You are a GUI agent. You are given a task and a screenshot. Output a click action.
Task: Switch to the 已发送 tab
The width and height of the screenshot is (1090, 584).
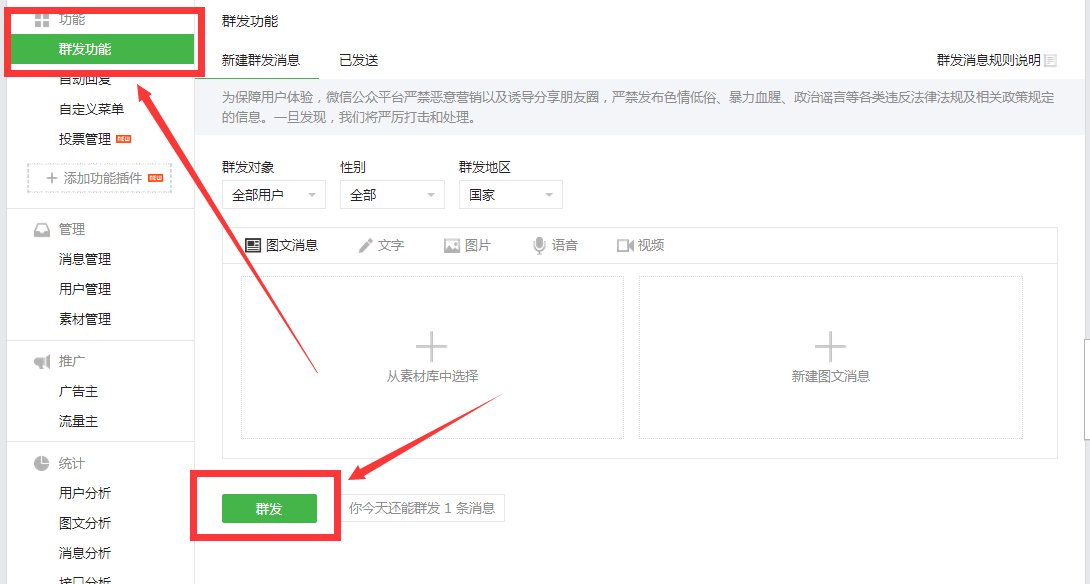[x=358, y=58]
